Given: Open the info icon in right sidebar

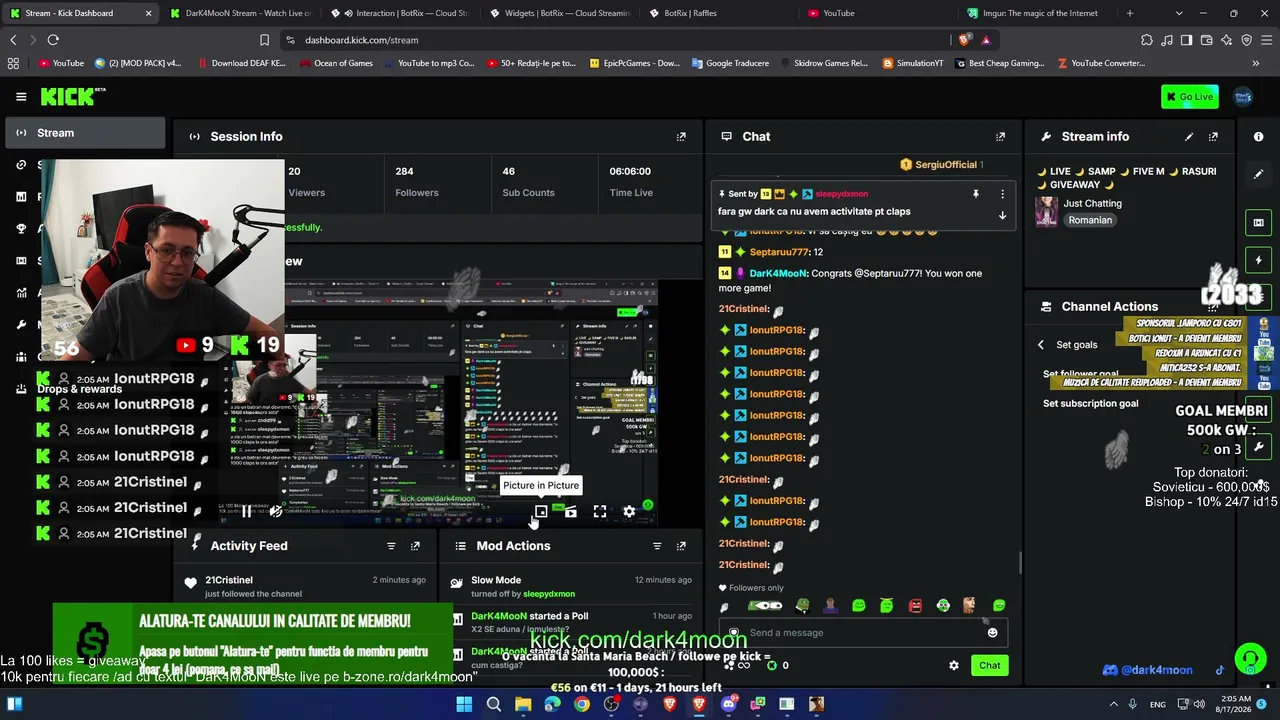Looking at the screenshot, I should click(x=1258, y=137).
